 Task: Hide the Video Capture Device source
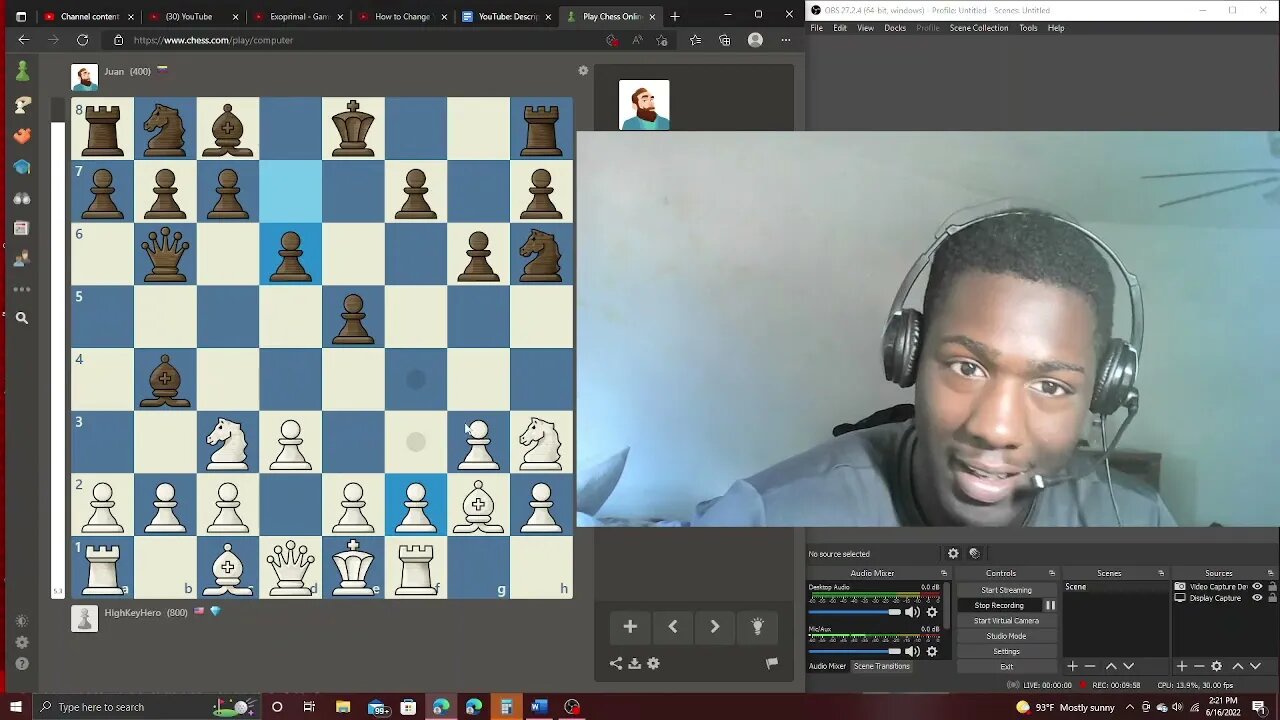1257,587
